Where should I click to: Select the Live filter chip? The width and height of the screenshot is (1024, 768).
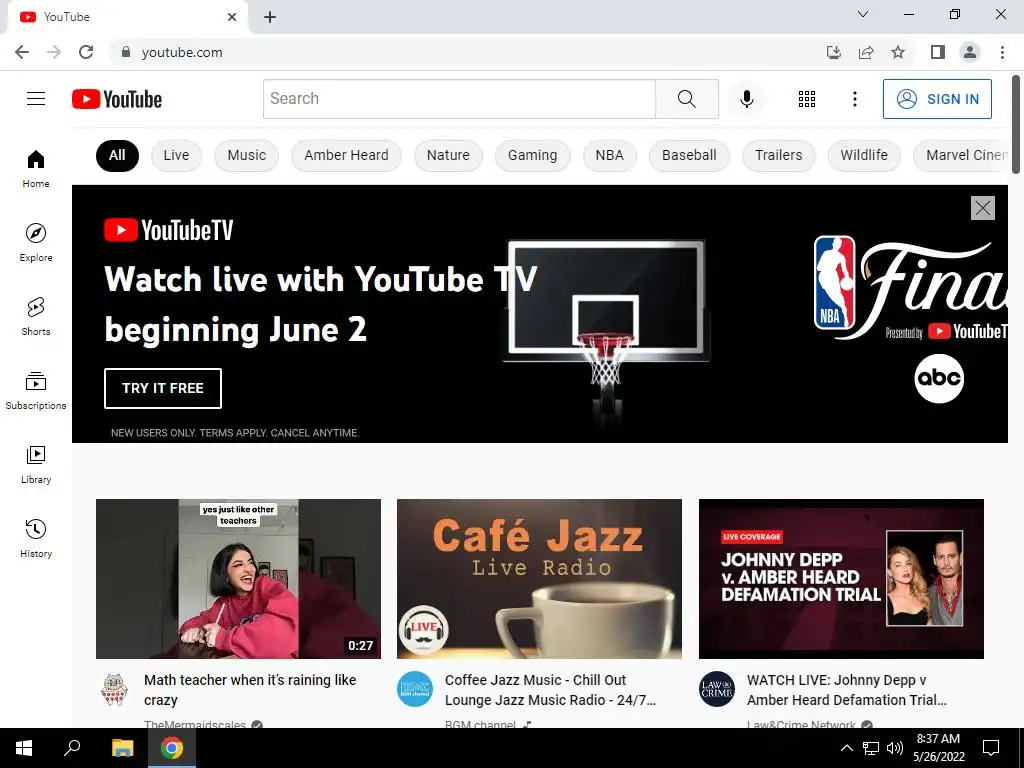(176, 155)
